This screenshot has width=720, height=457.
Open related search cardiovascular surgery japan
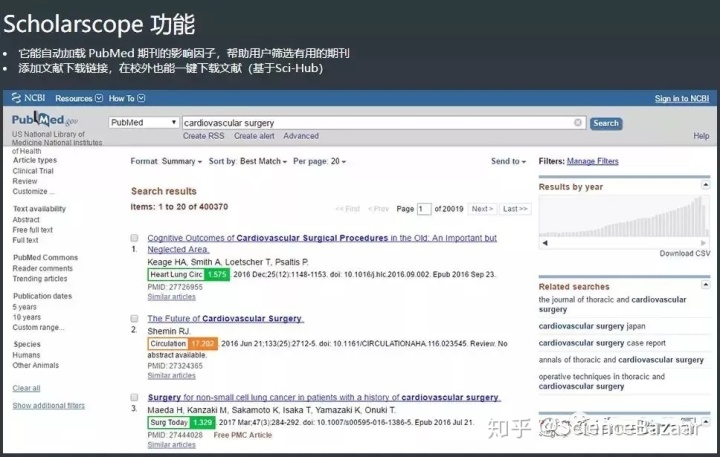592,326
